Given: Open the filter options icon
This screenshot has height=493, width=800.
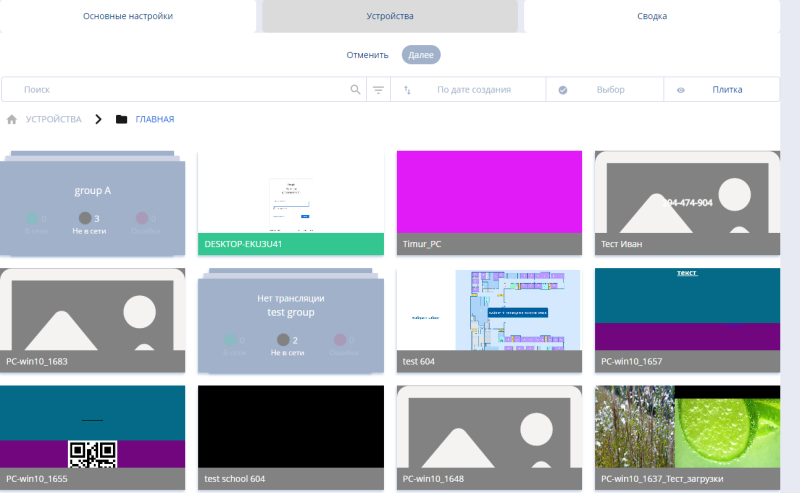Looking at the screenshot, I should coord(378,90).
